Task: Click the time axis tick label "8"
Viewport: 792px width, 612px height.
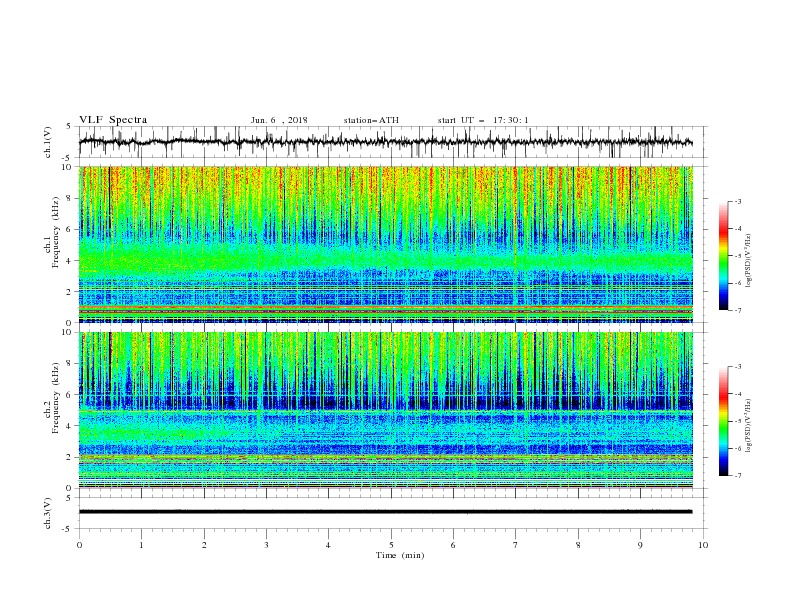Action: (578, 545)
